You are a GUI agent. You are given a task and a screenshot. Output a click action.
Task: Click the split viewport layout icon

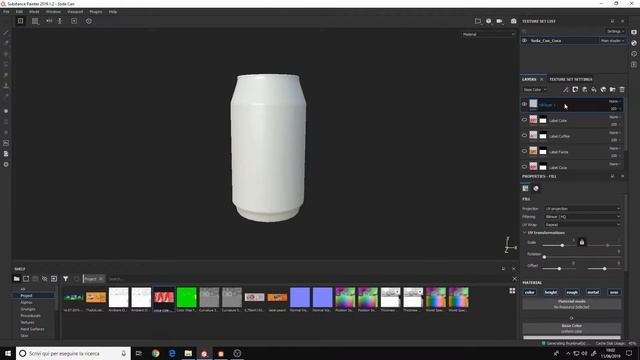(36, 21)
